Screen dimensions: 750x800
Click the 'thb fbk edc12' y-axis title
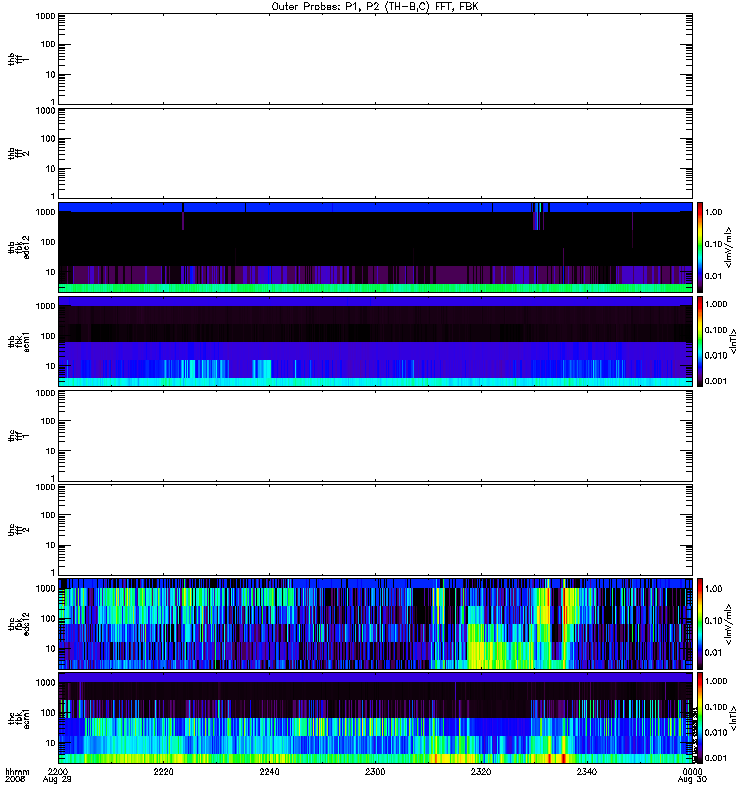pos(19,247)
